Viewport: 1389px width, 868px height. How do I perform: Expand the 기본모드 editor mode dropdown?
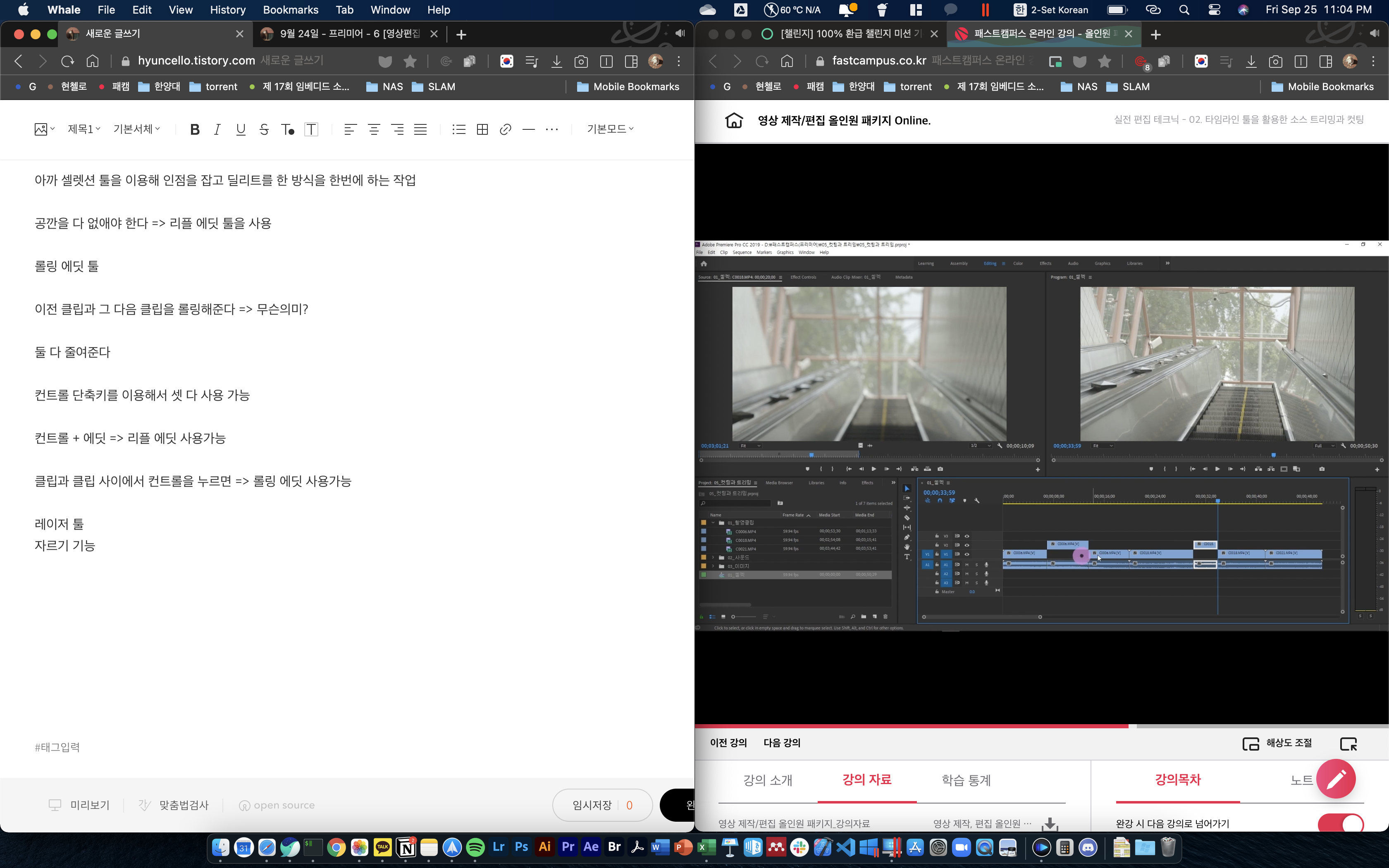(x=610, y=129)
